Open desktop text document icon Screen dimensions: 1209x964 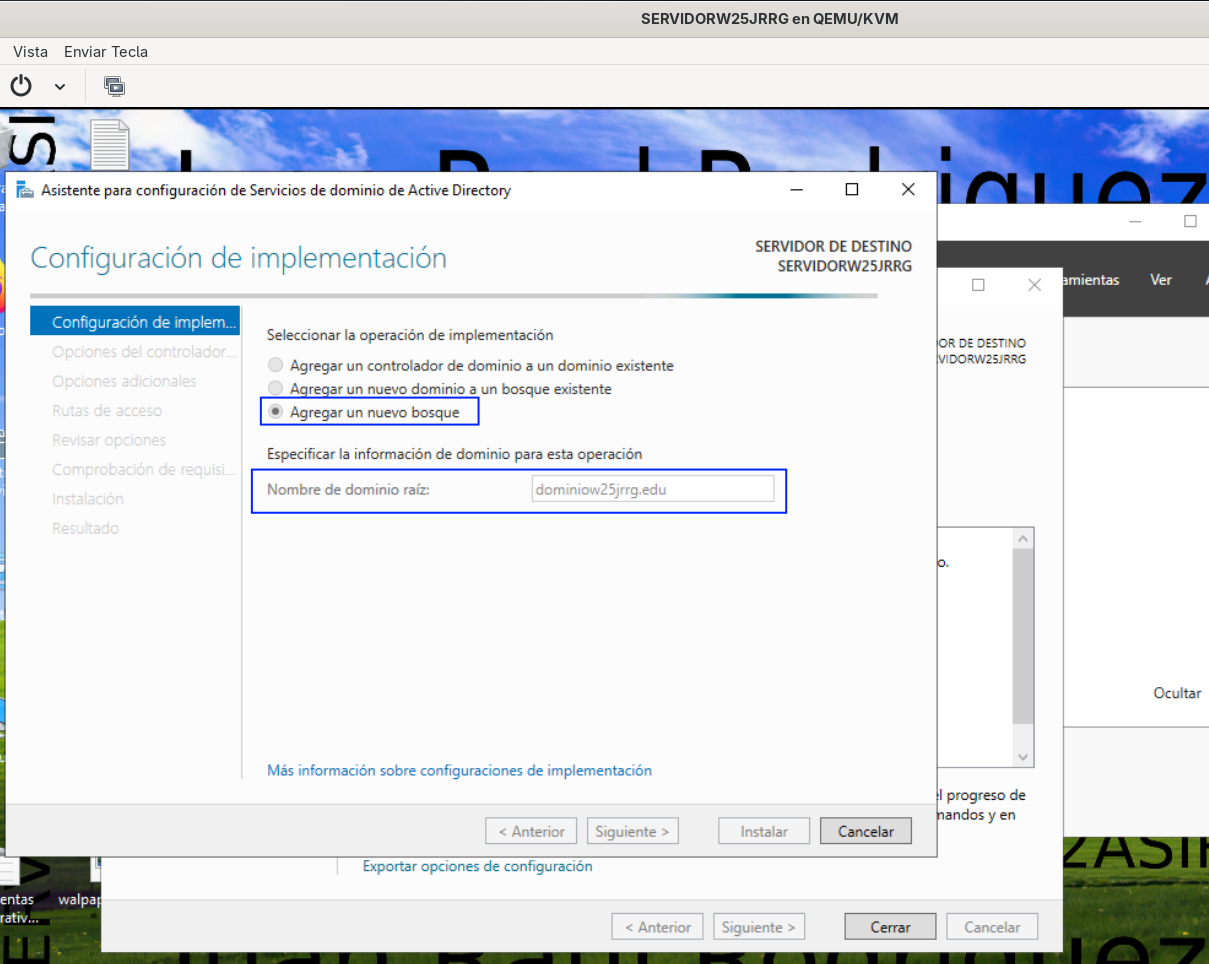[110, 146]
